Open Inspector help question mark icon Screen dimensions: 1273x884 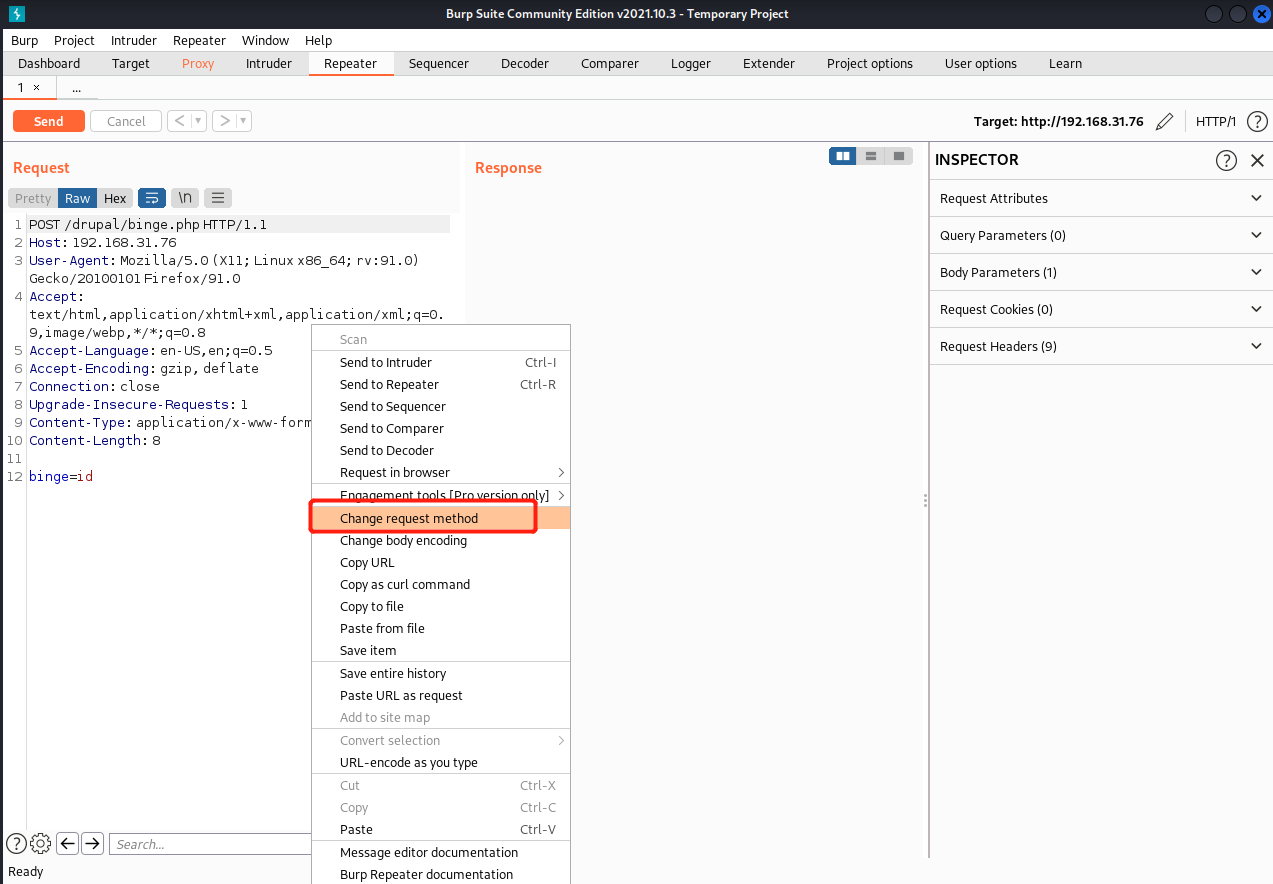click(1226, 160)
